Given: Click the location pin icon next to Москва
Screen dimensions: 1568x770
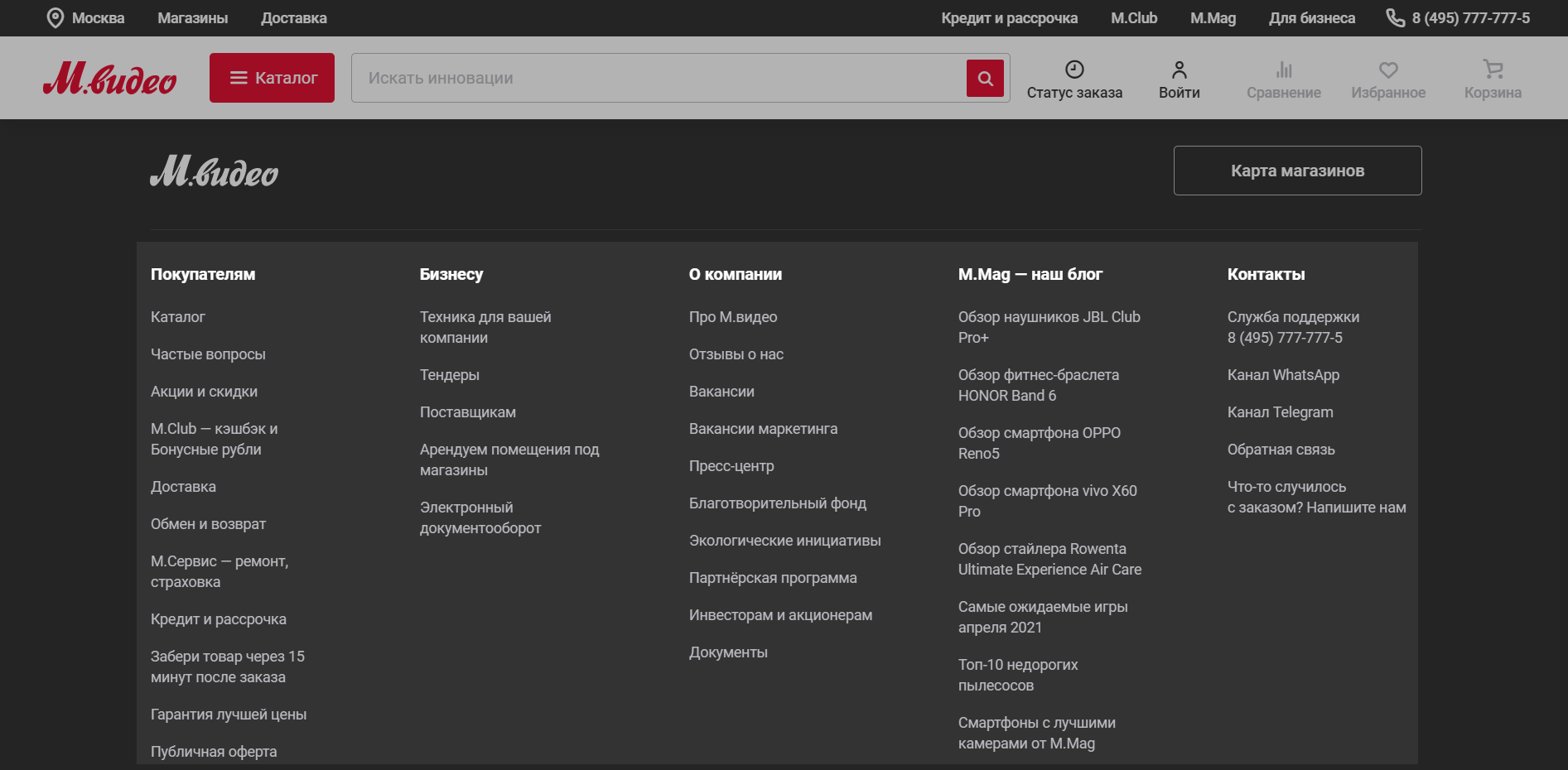Looking at the screenshot, I should (x=55, y=18).
